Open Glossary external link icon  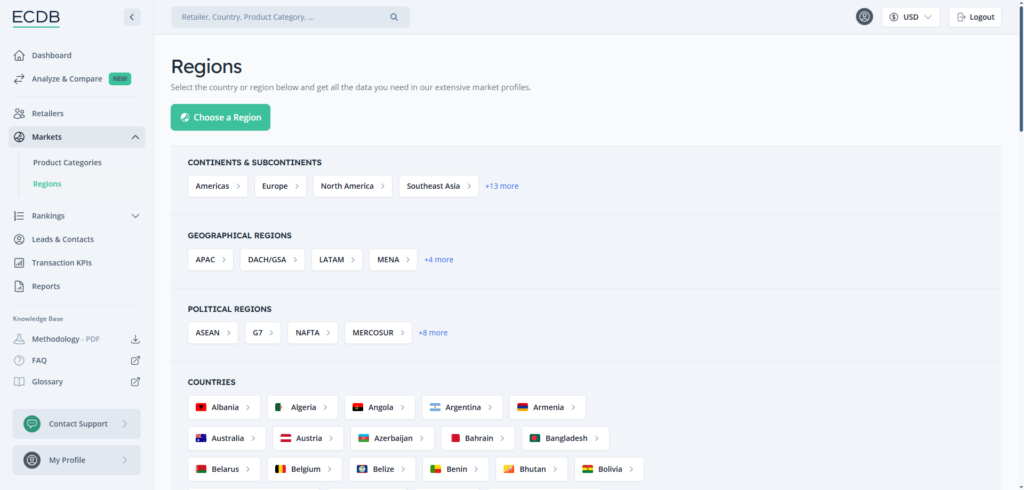pyautogui.click(x=135, y=382)
